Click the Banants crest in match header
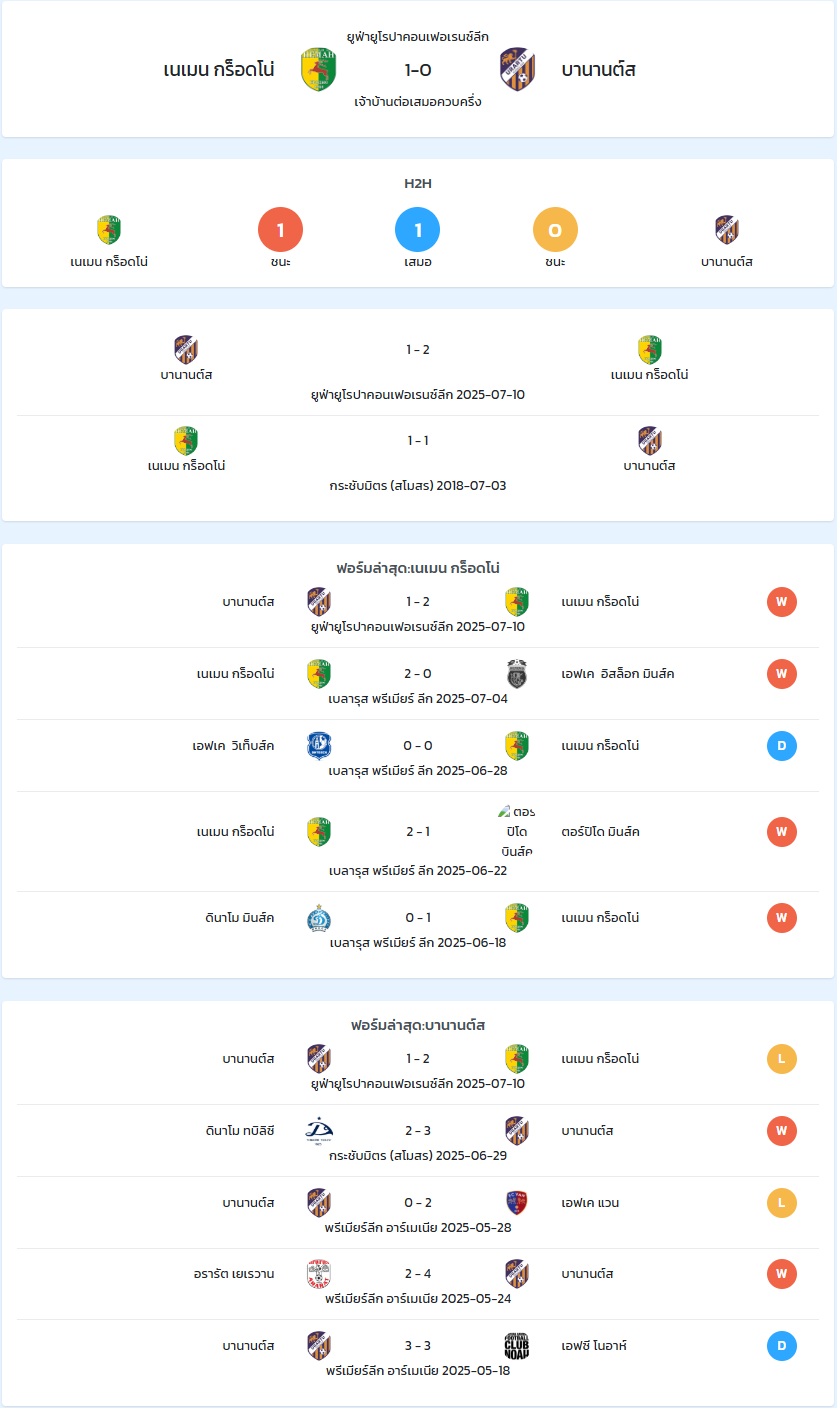Screen dimensions: 837x1408 point(517,70)
